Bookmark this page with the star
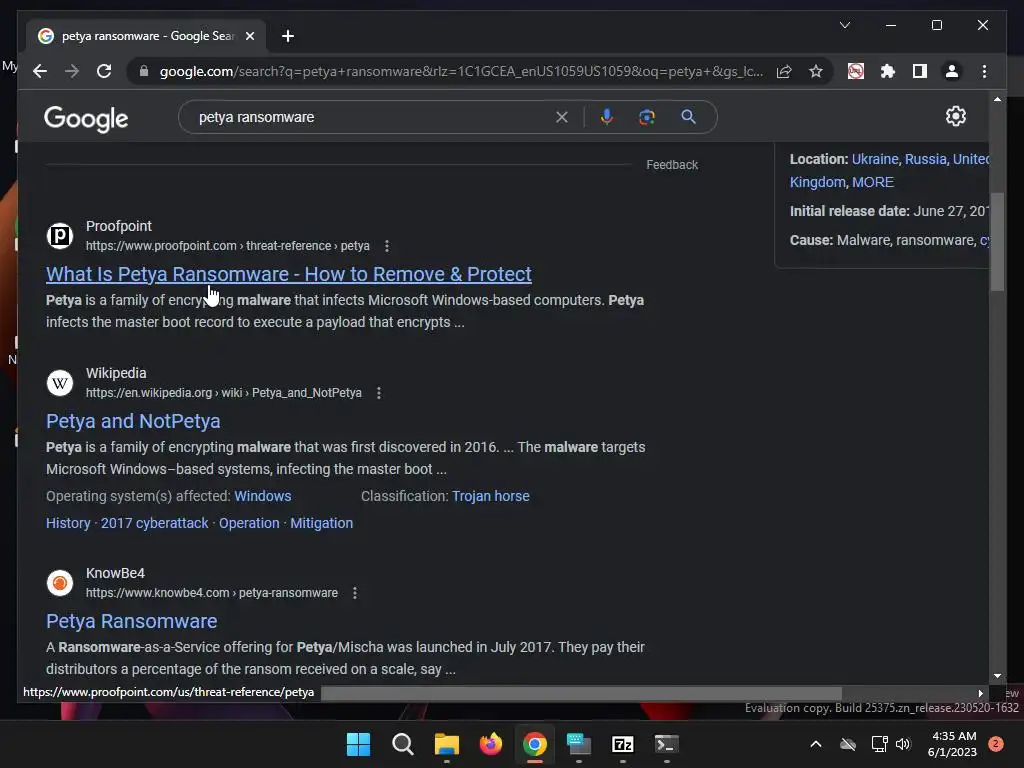The image size is (1024, 768). [816, 71]
